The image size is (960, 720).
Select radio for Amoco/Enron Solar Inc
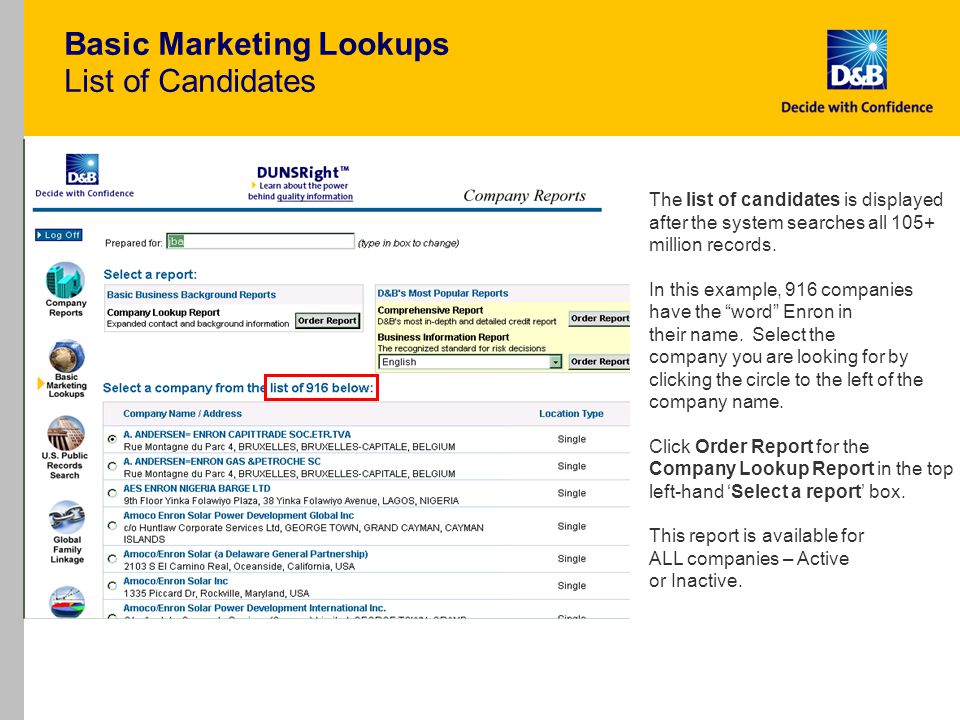[x=112, y=585]
